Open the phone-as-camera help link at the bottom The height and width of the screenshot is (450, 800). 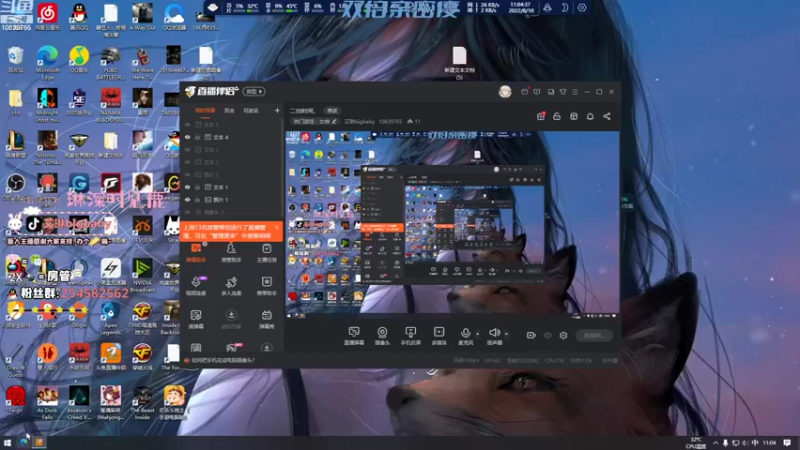[x=220, y=360]
